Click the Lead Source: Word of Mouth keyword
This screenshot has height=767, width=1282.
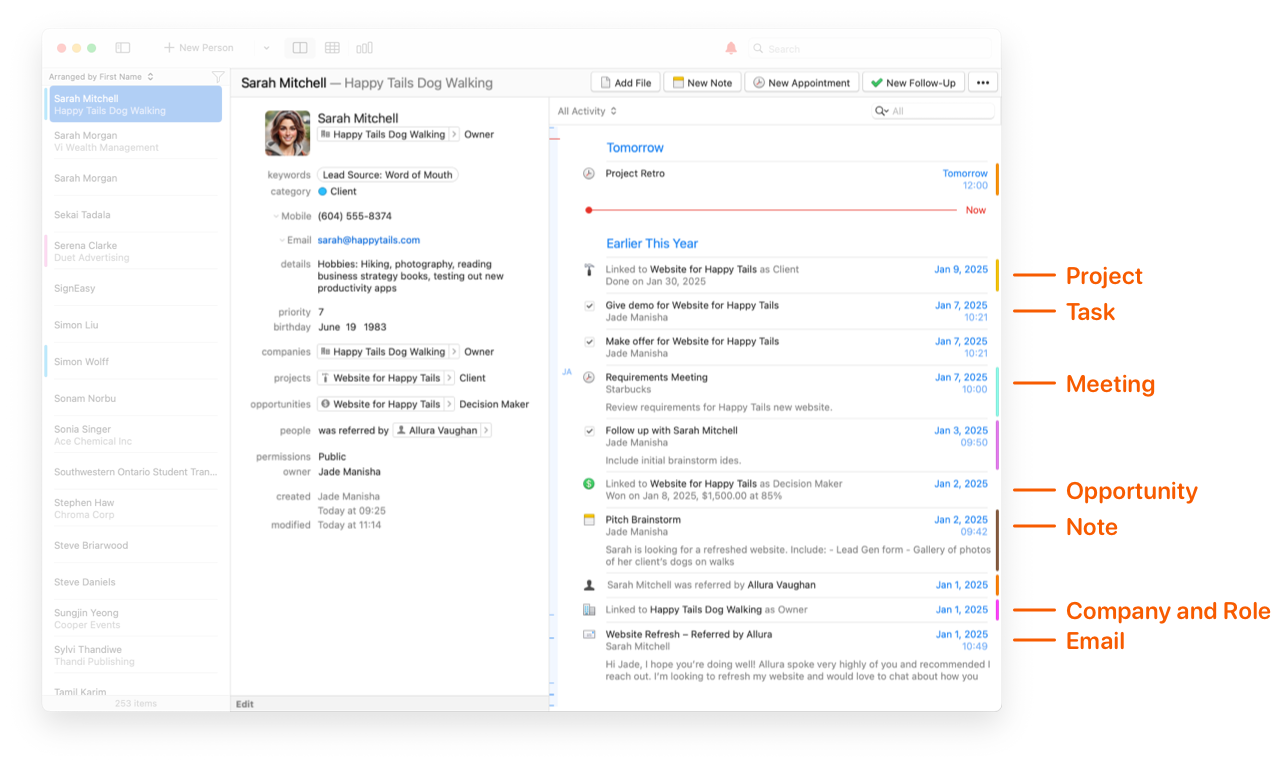click(x=387, y=174)
